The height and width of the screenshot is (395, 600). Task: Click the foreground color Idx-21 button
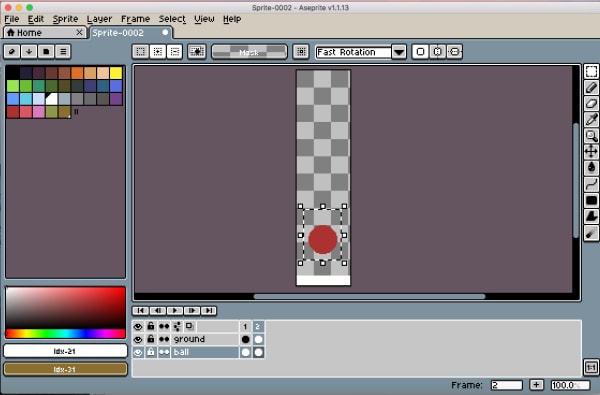(65, 351)
